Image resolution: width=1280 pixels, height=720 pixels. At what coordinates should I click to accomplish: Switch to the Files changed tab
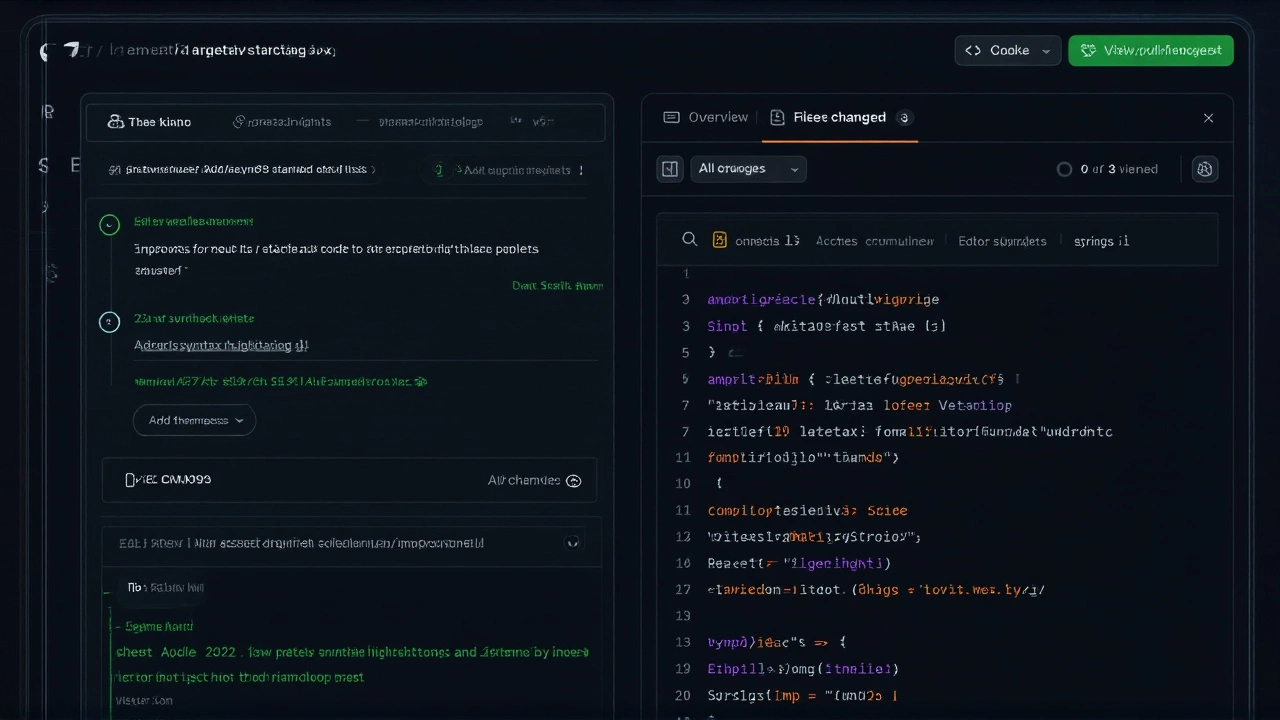840,117
